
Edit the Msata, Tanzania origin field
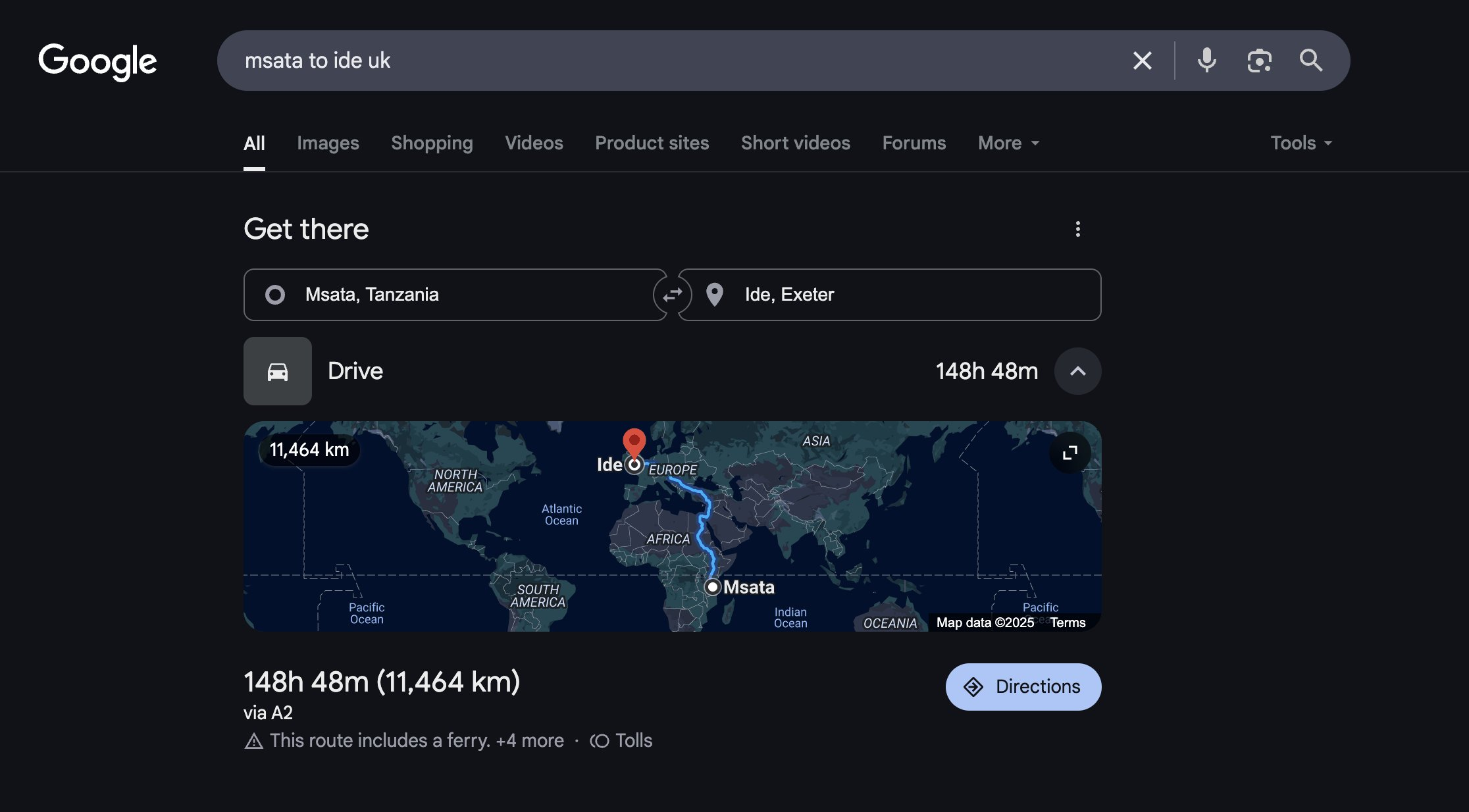pyautogui.click(x=455, y=295)
